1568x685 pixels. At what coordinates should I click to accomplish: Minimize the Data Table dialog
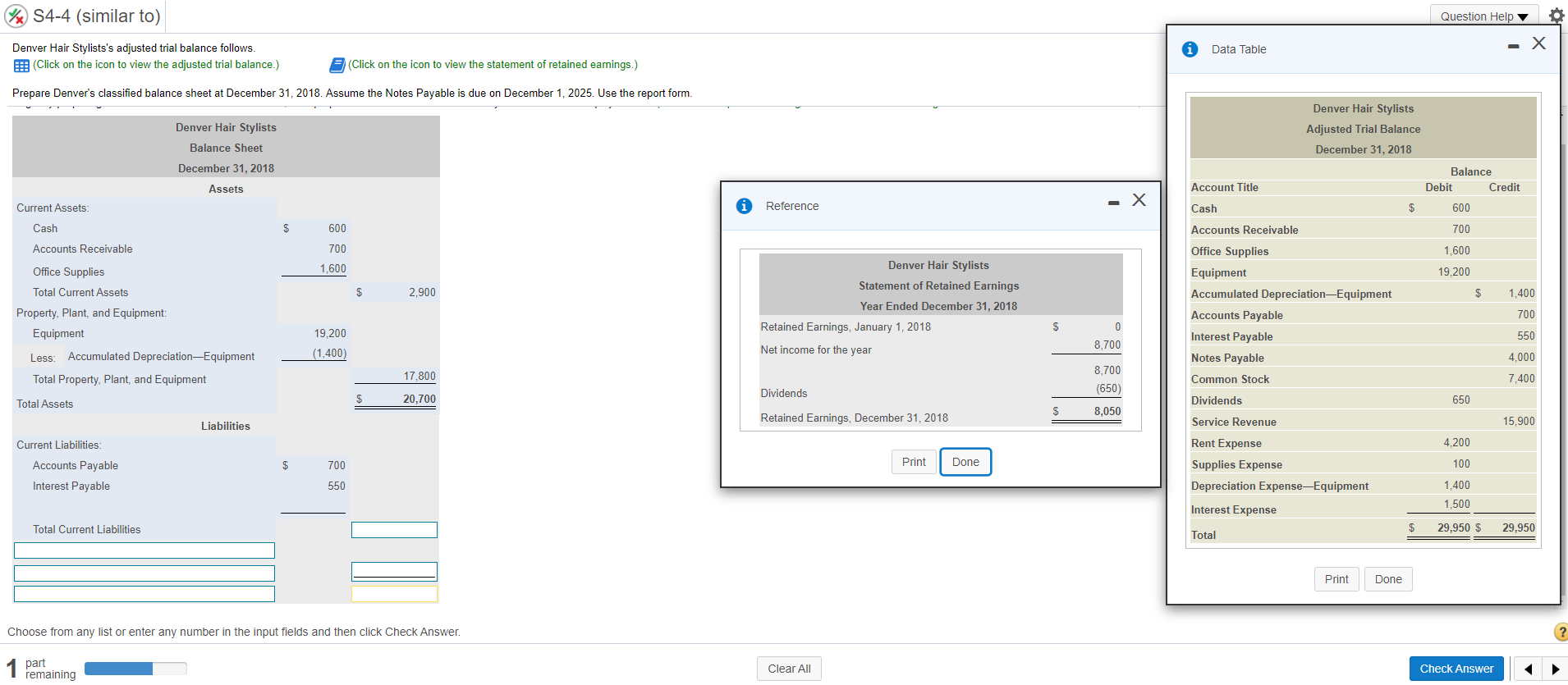tap(1513, 46)
